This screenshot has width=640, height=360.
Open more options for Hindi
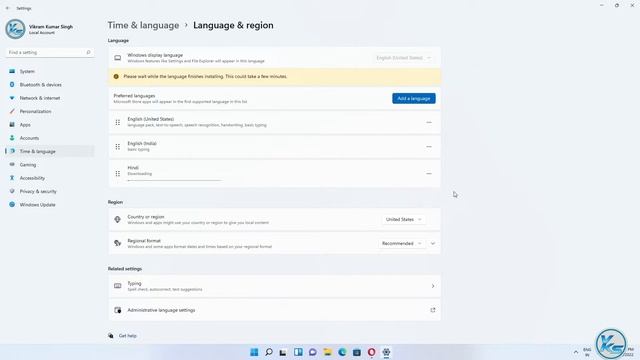pyautogui.click(x=429, y=173)
